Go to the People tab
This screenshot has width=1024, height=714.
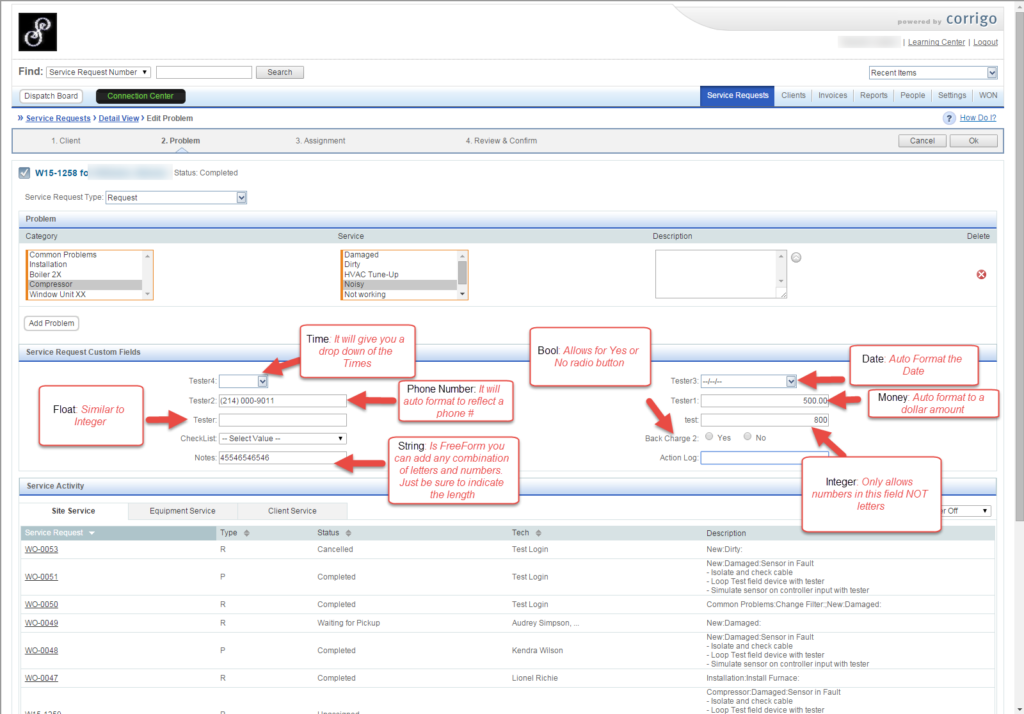tap(912, 95)
